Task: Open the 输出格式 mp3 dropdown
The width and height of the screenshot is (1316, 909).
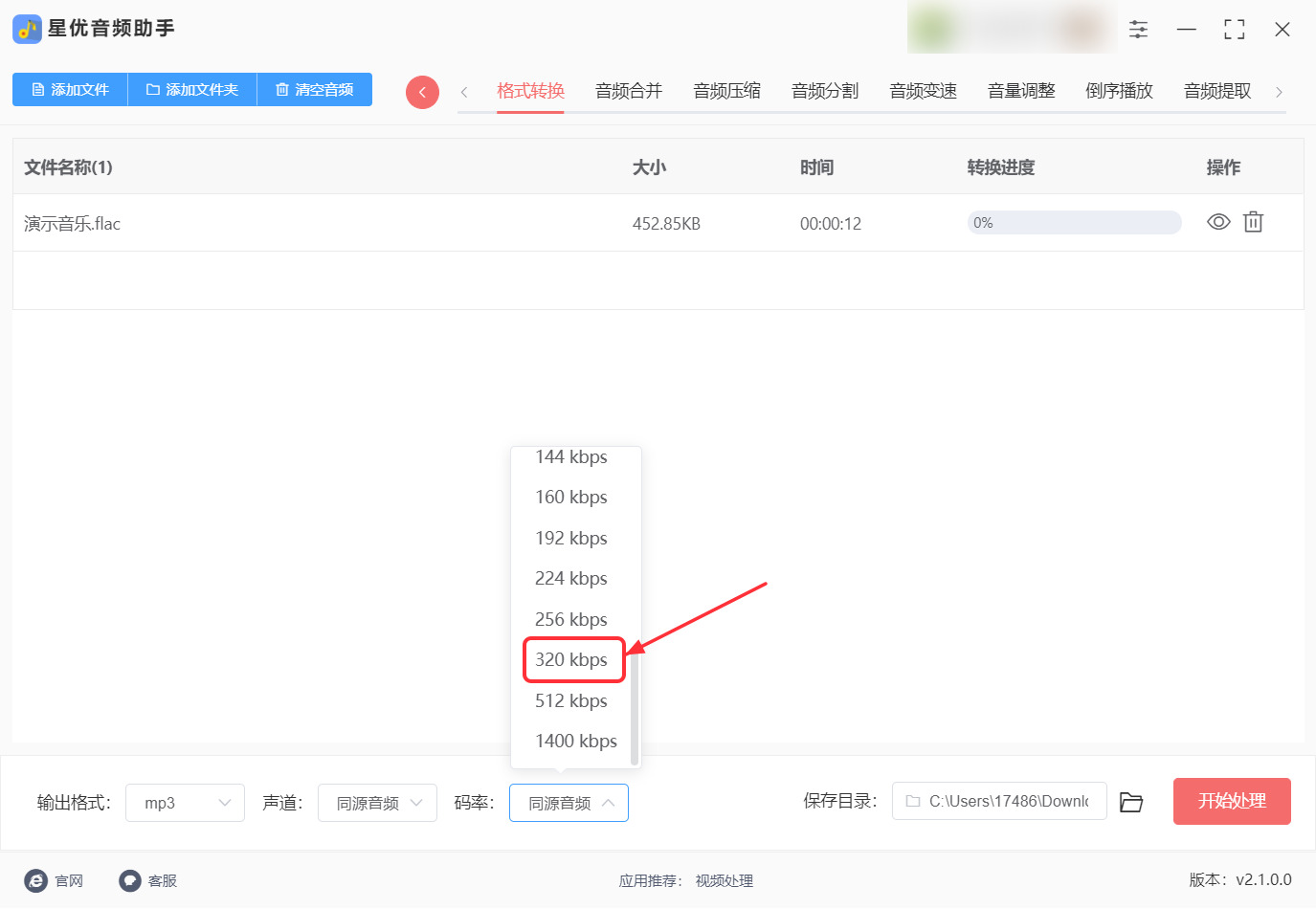Action: [185, 803]
